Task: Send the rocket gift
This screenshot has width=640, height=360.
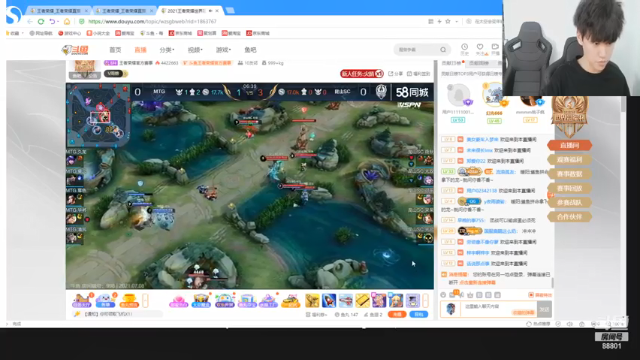Action: (x=329, y=301)
